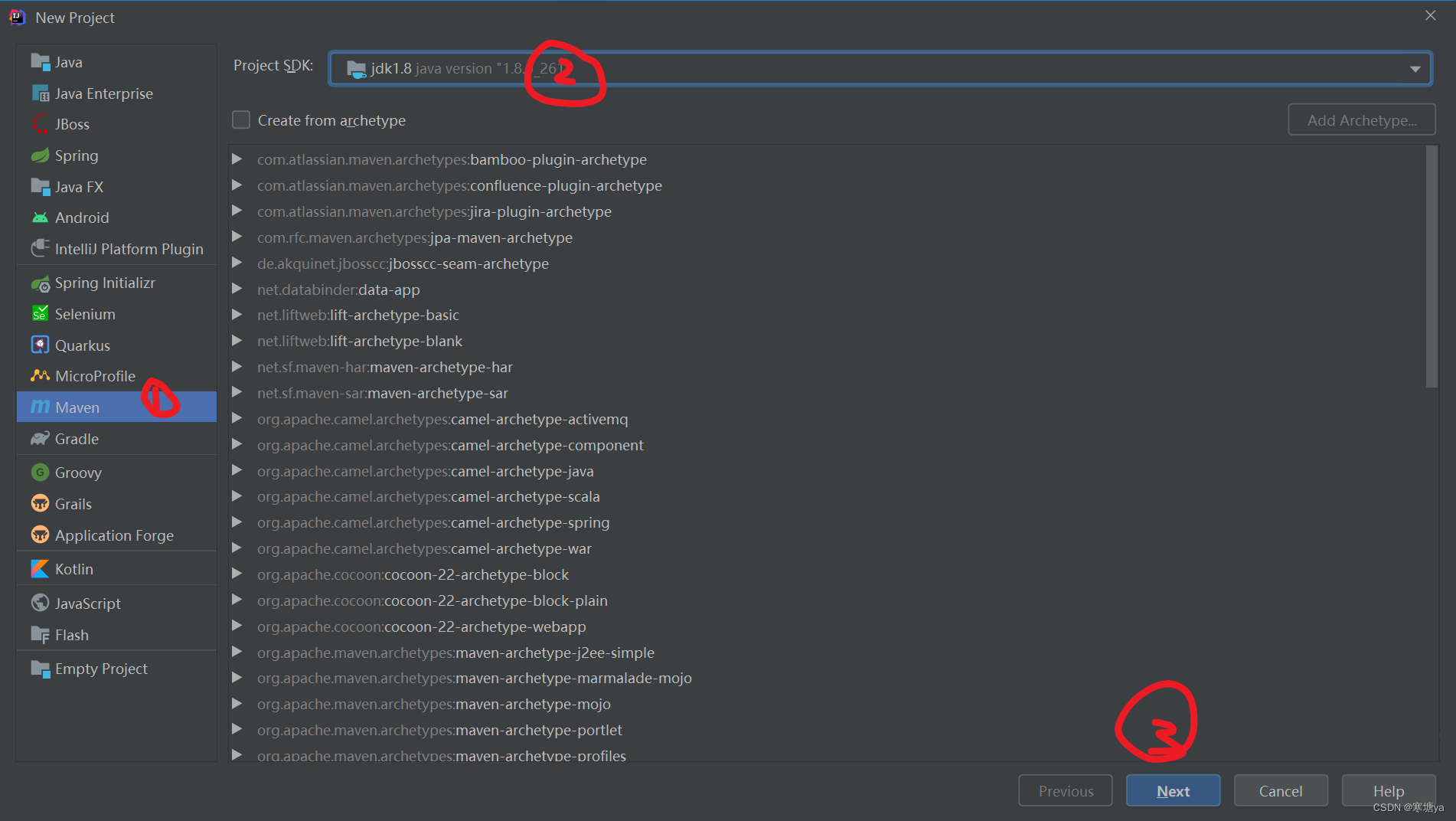The image size is (1456, 821).
Task: Choose the Selenium icon
Action: [40, 314]
